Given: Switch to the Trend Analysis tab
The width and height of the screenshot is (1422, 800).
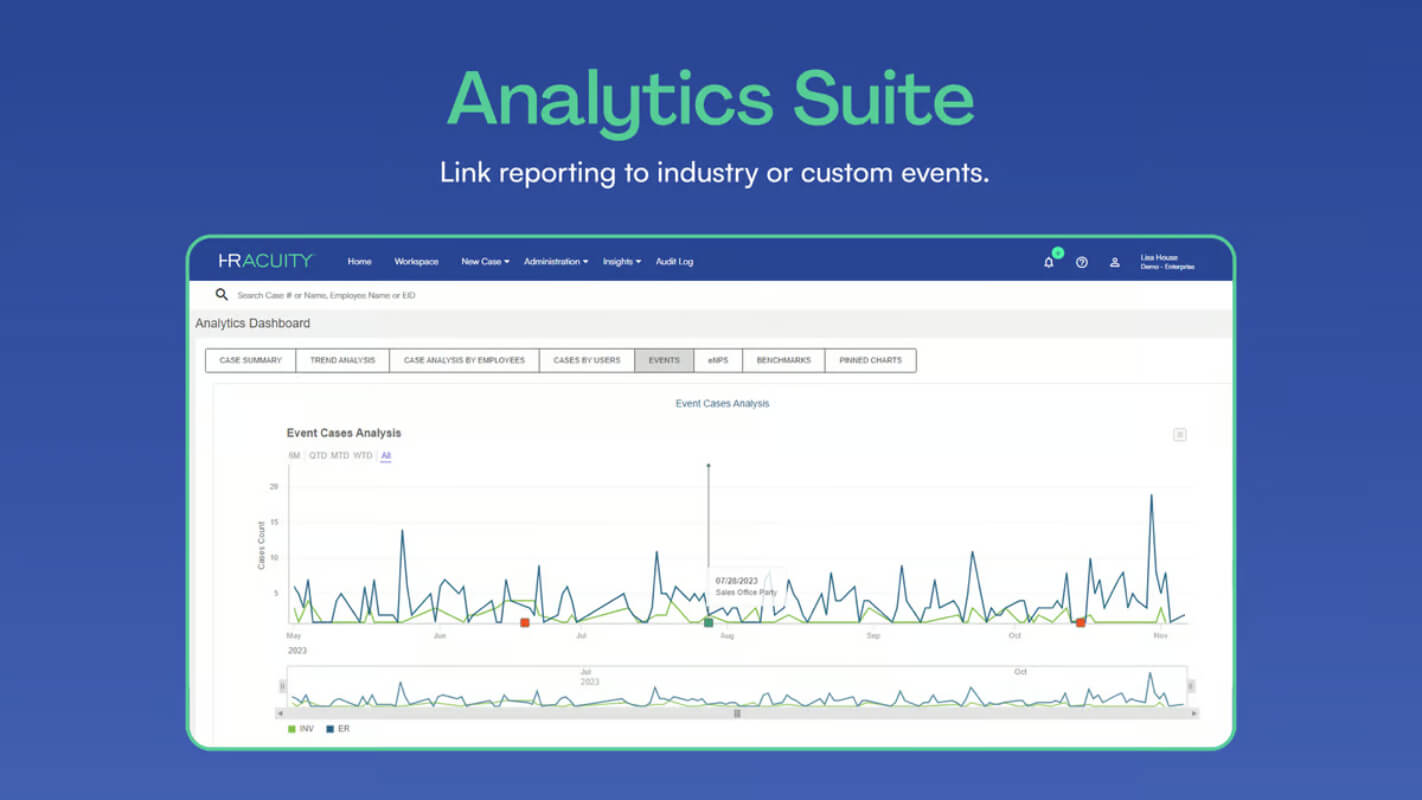Looking at the screenshot, I should (343, 360).
